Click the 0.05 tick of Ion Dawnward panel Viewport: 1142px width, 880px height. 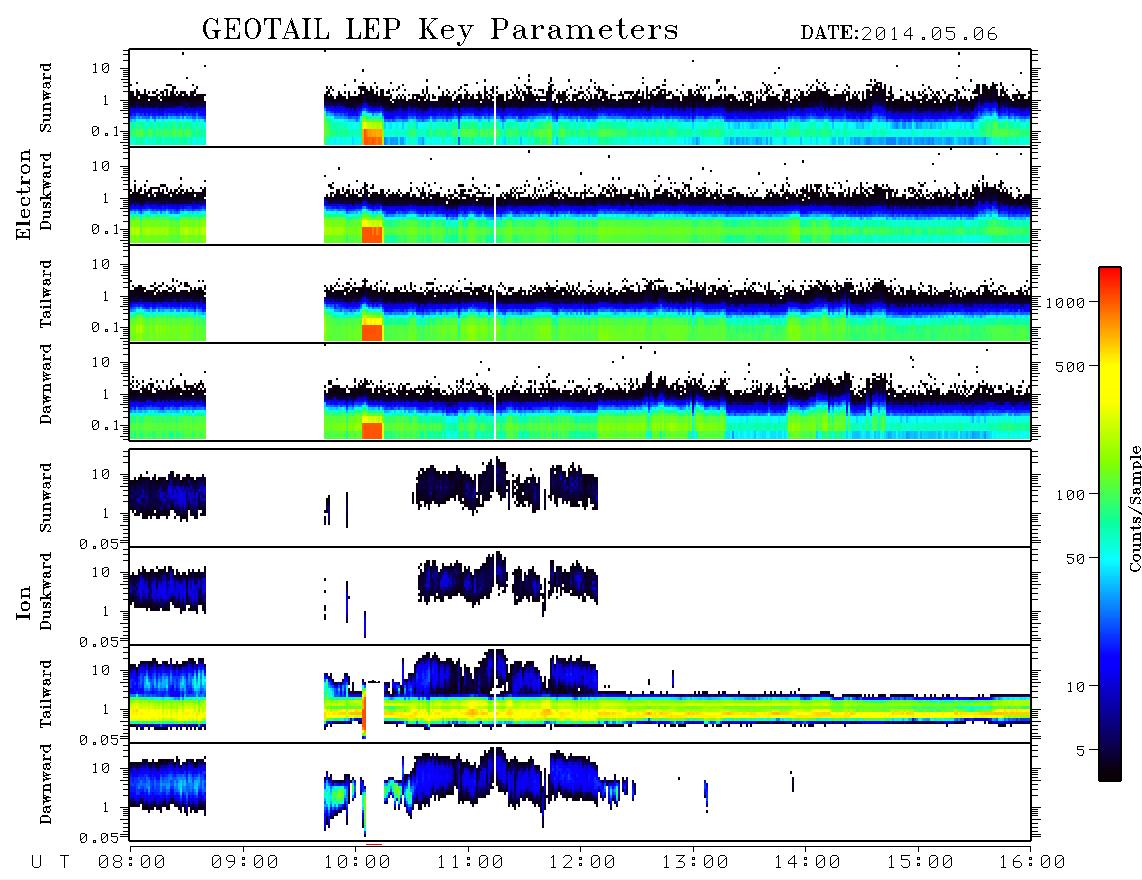coord(99,838)
